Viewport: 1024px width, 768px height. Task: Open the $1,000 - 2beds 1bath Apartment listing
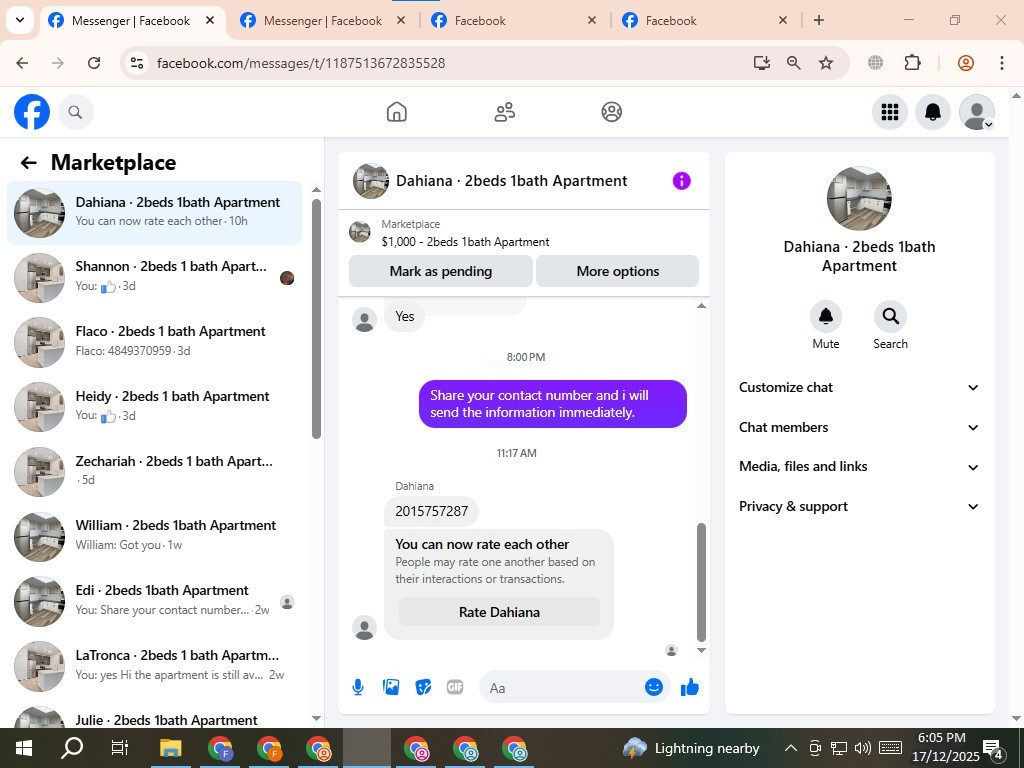tap(465, 242)
